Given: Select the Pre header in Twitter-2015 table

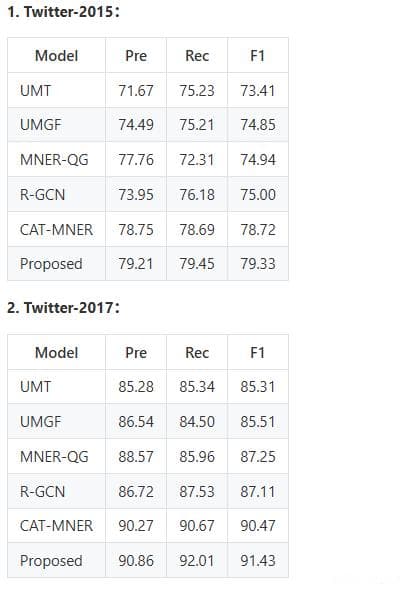Looking at the screenshot, I should 136,56.
